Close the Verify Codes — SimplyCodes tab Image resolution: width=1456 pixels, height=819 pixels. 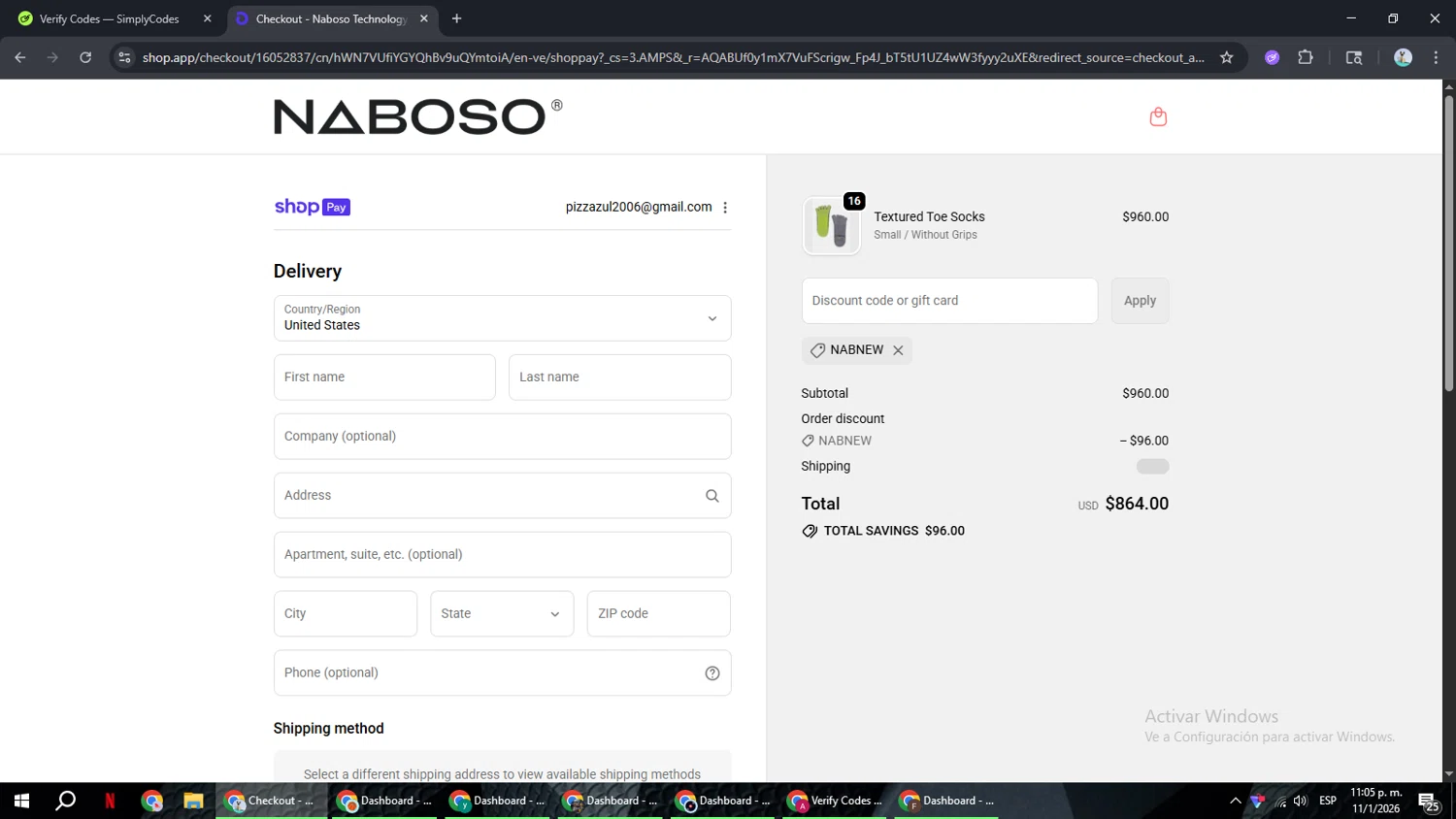(x=207, y=18)
